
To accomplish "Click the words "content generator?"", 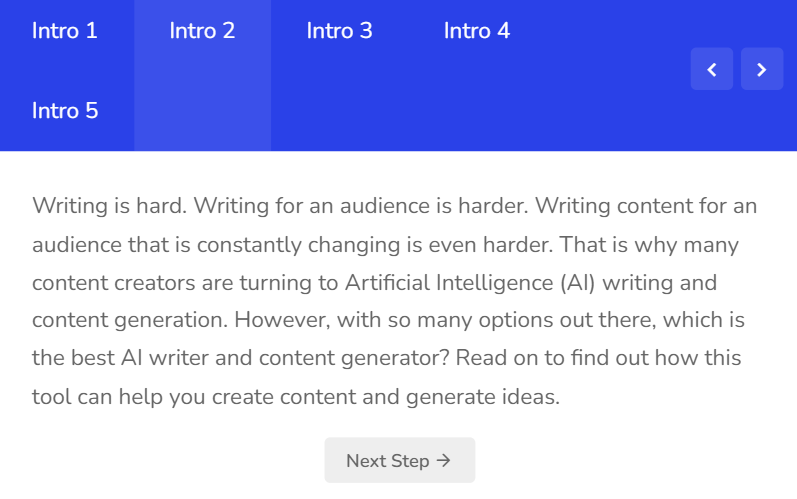I will 354,358.
